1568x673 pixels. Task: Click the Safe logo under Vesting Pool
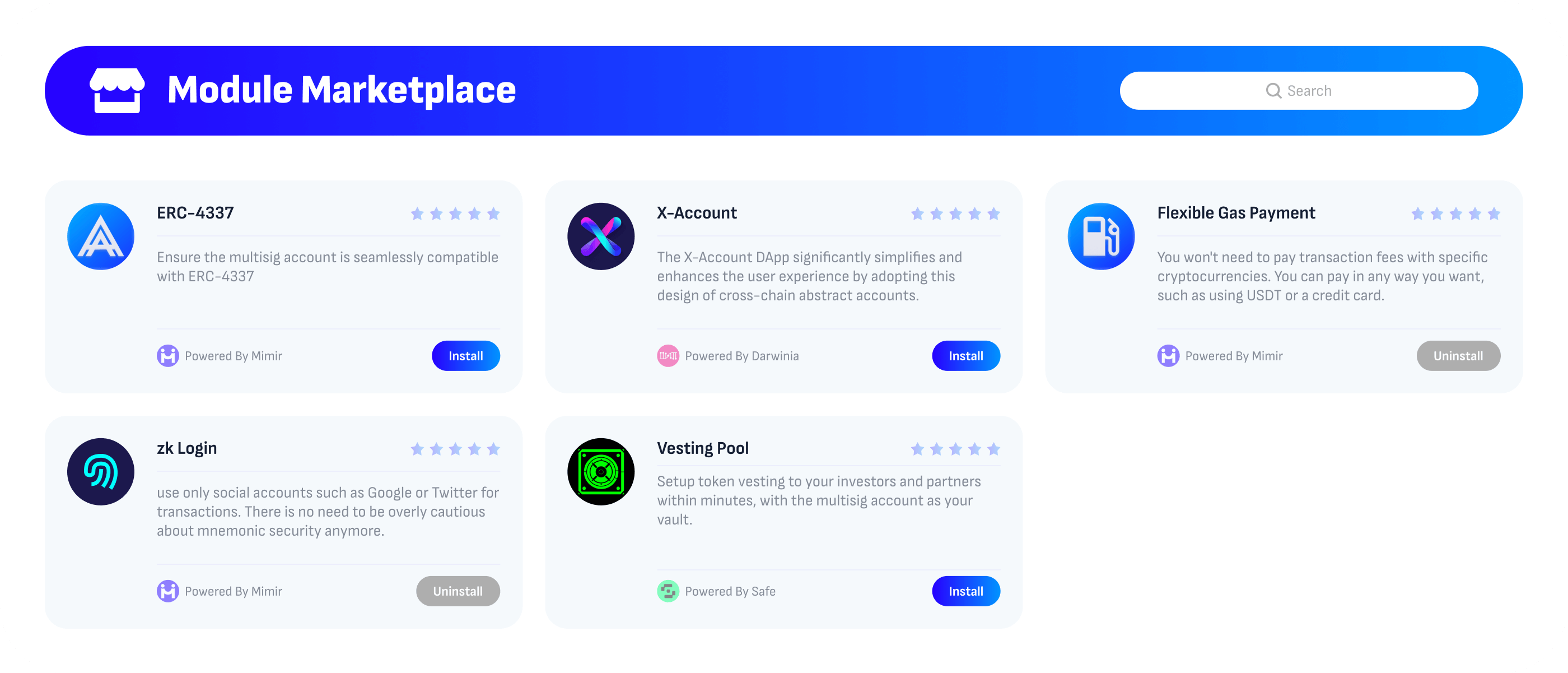[x=668, y=591]
